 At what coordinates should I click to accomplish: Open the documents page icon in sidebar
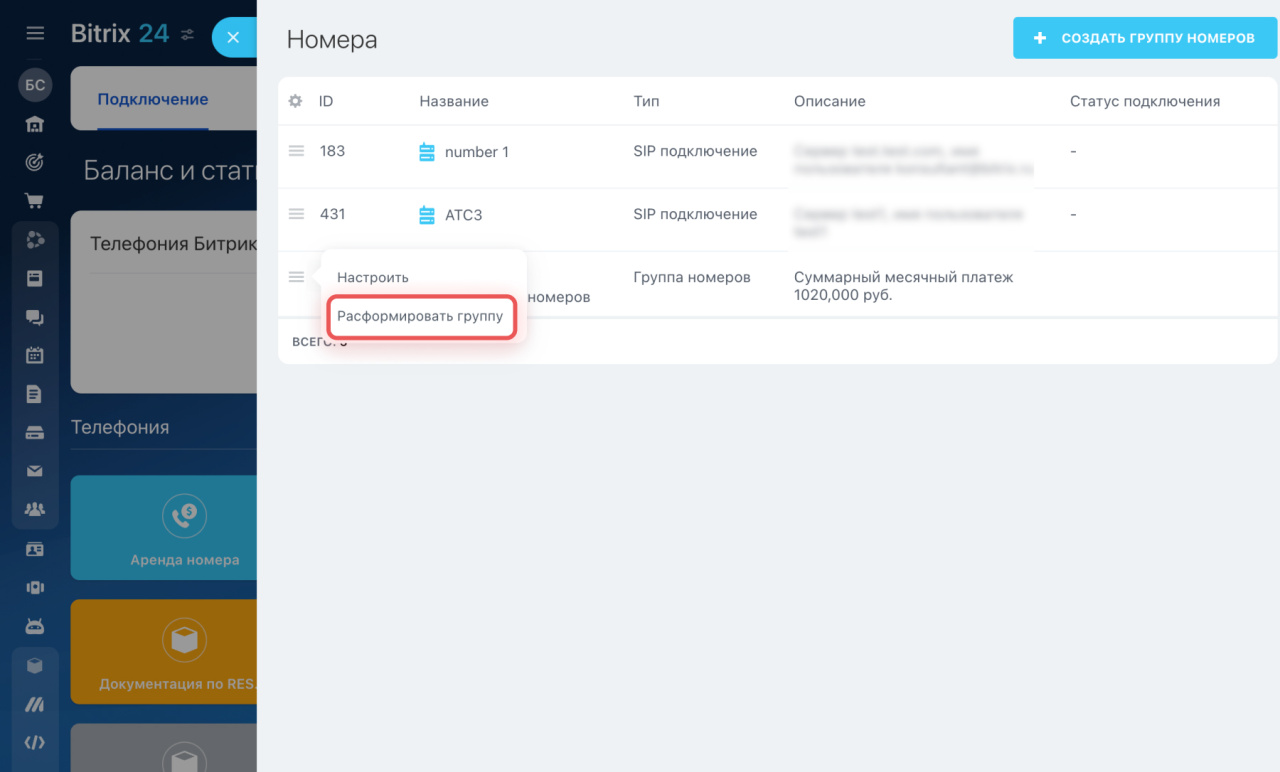click(35, 394)
